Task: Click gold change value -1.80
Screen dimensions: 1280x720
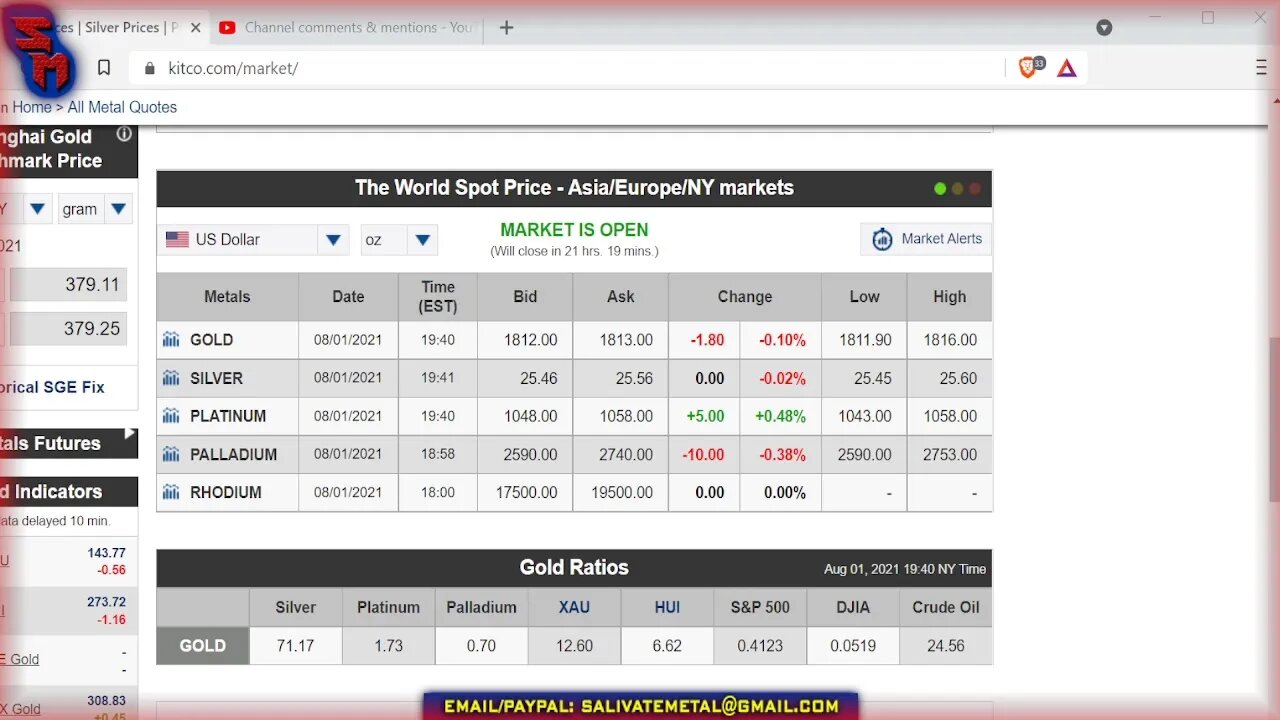Action: [707, 340]
